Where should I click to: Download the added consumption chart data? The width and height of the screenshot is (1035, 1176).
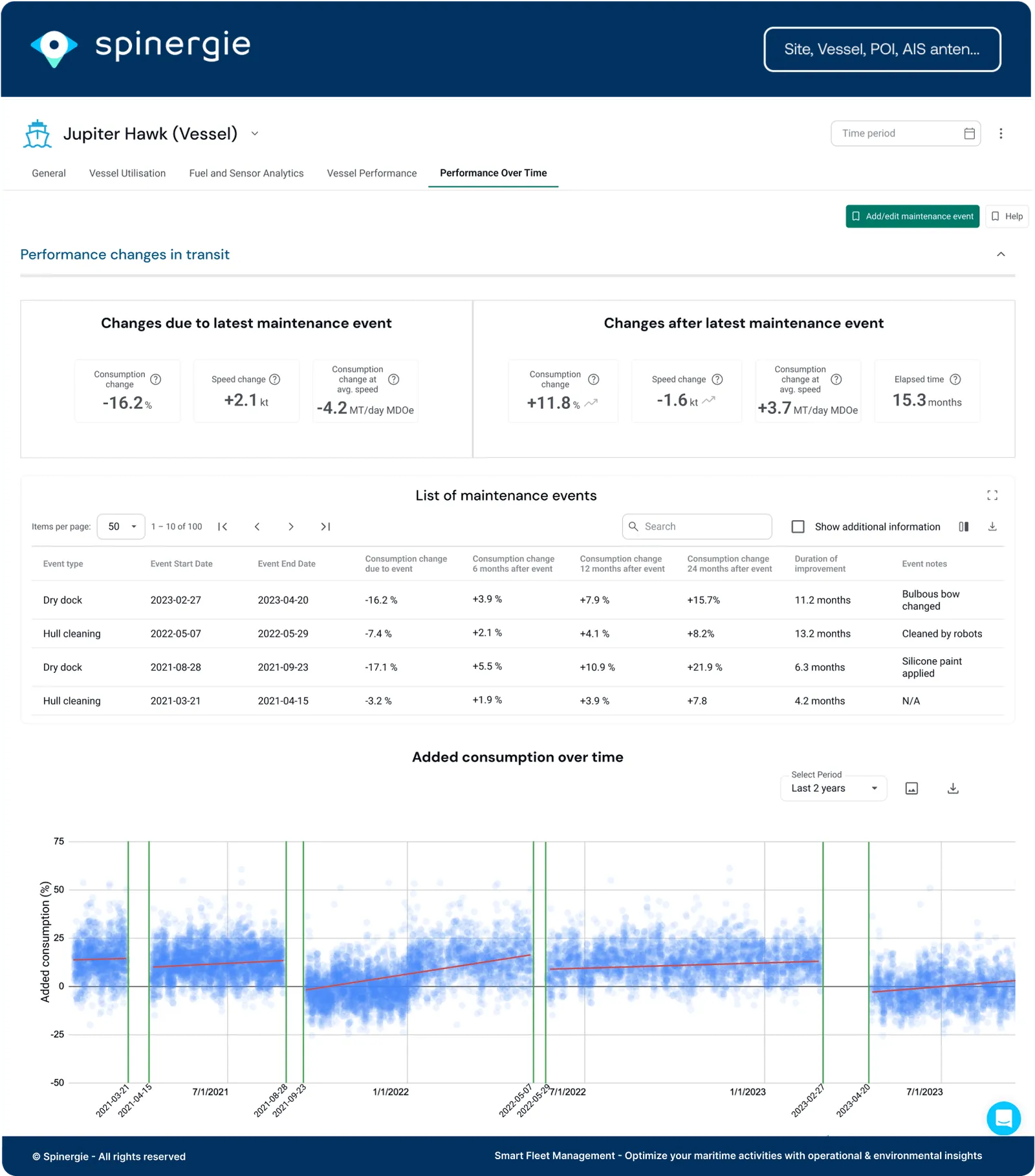(953, 789)
